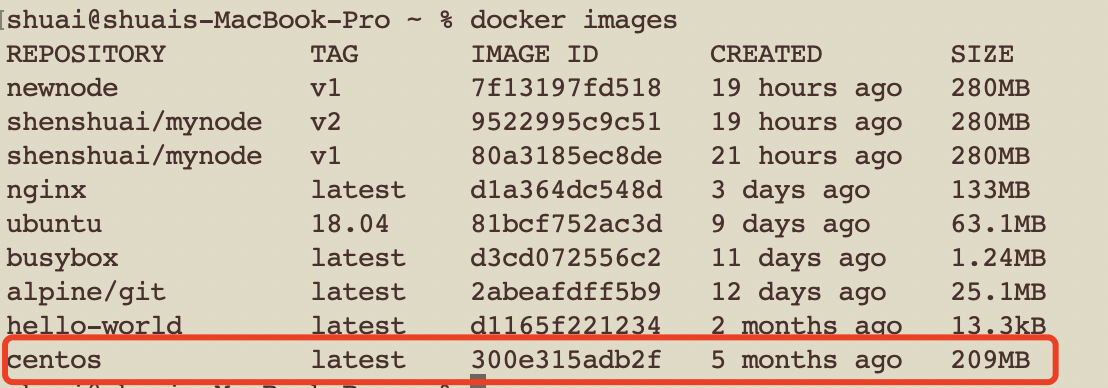
Task: Click the REPOSITORY column header
Action: pos(86,54)
